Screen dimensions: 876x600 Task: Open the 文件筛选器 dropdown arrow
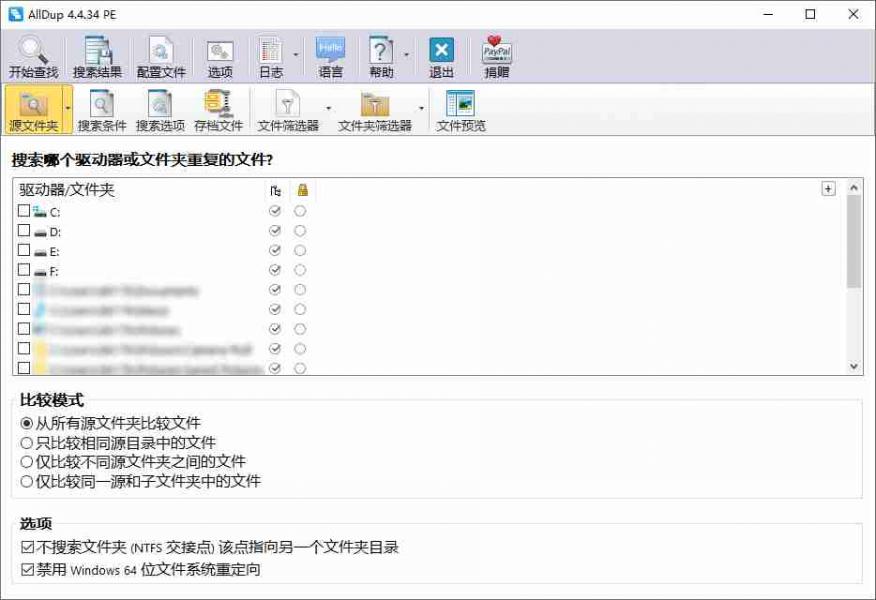click(x=328, y=108)
